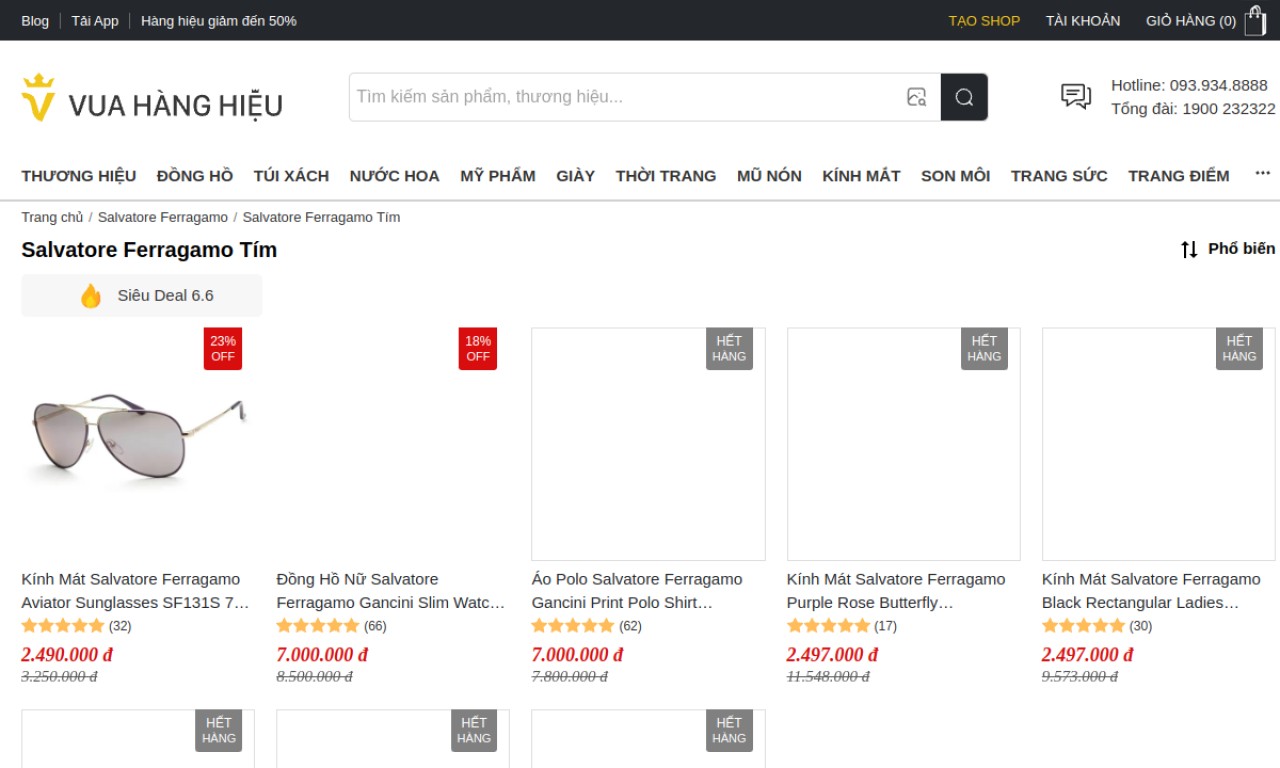Click the Hết Hàng badge on Áo Polo
This screenshot has width=1280, height=768.
[729, 348]
